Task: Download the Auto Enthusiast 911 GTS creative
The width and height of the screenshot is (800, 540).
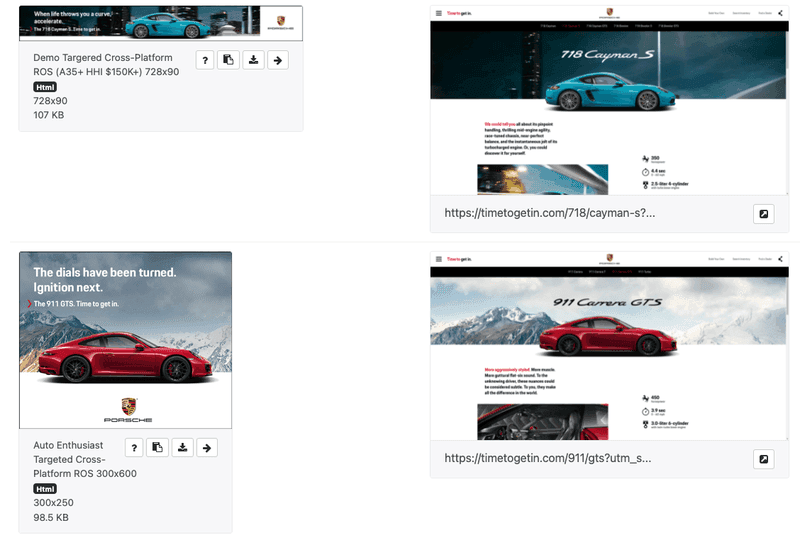Action: click(x=182, y=448)
